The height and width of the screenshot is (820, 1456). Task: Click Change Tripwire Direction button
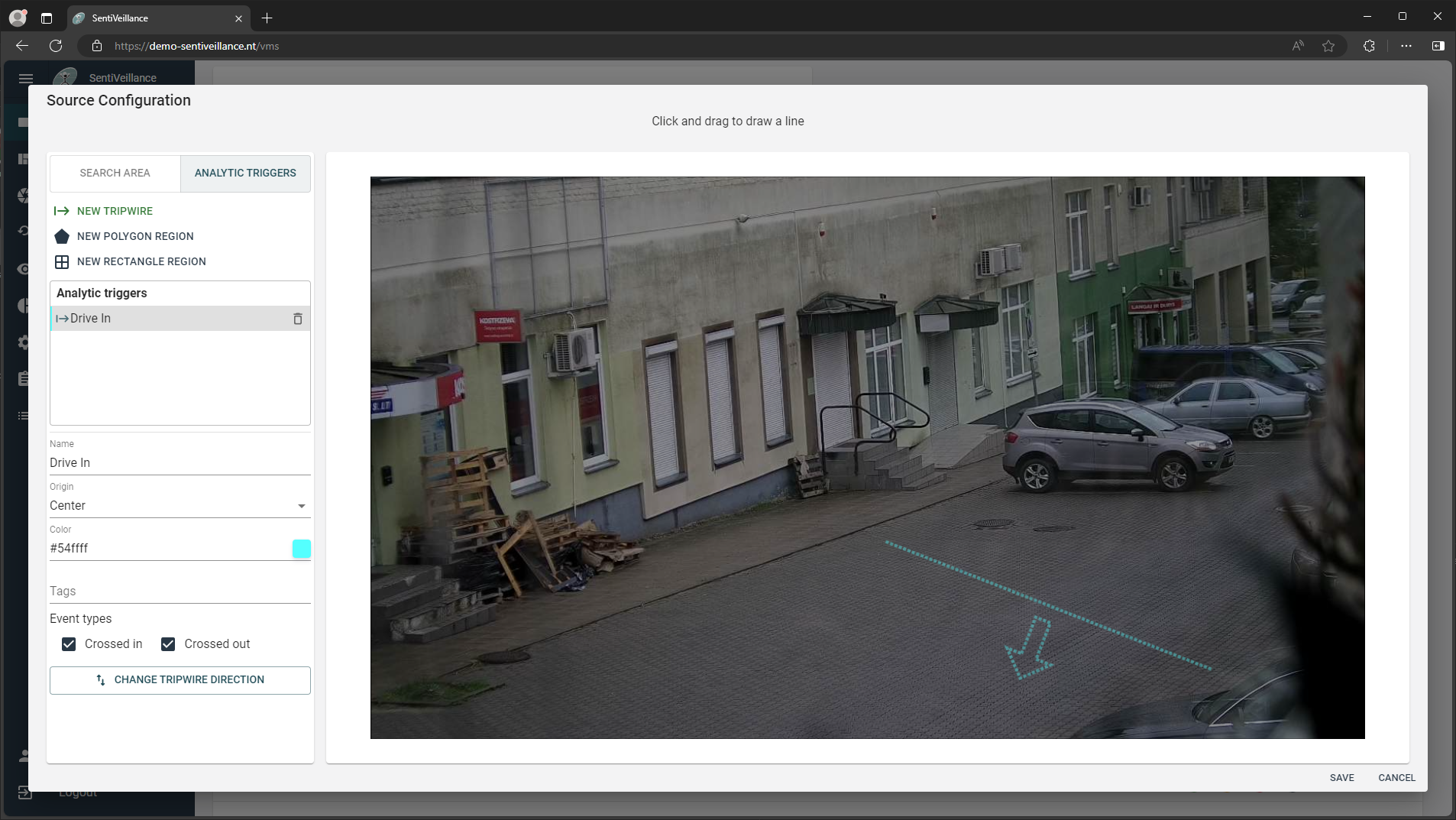pyautogui.click(x=180, y=680)
